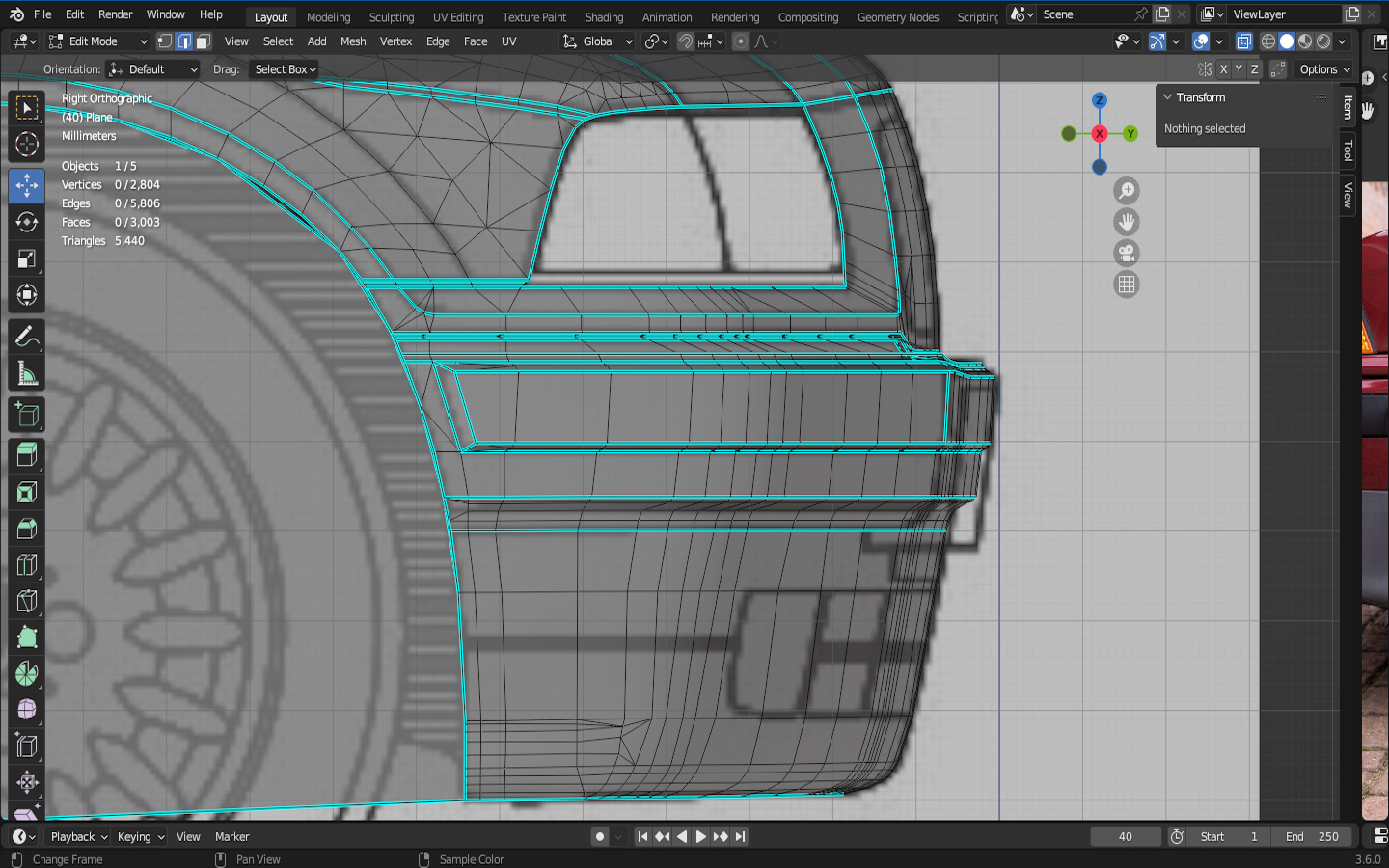1389x868 pixels.
Task: Switch to face select mode
Action: 203,41
